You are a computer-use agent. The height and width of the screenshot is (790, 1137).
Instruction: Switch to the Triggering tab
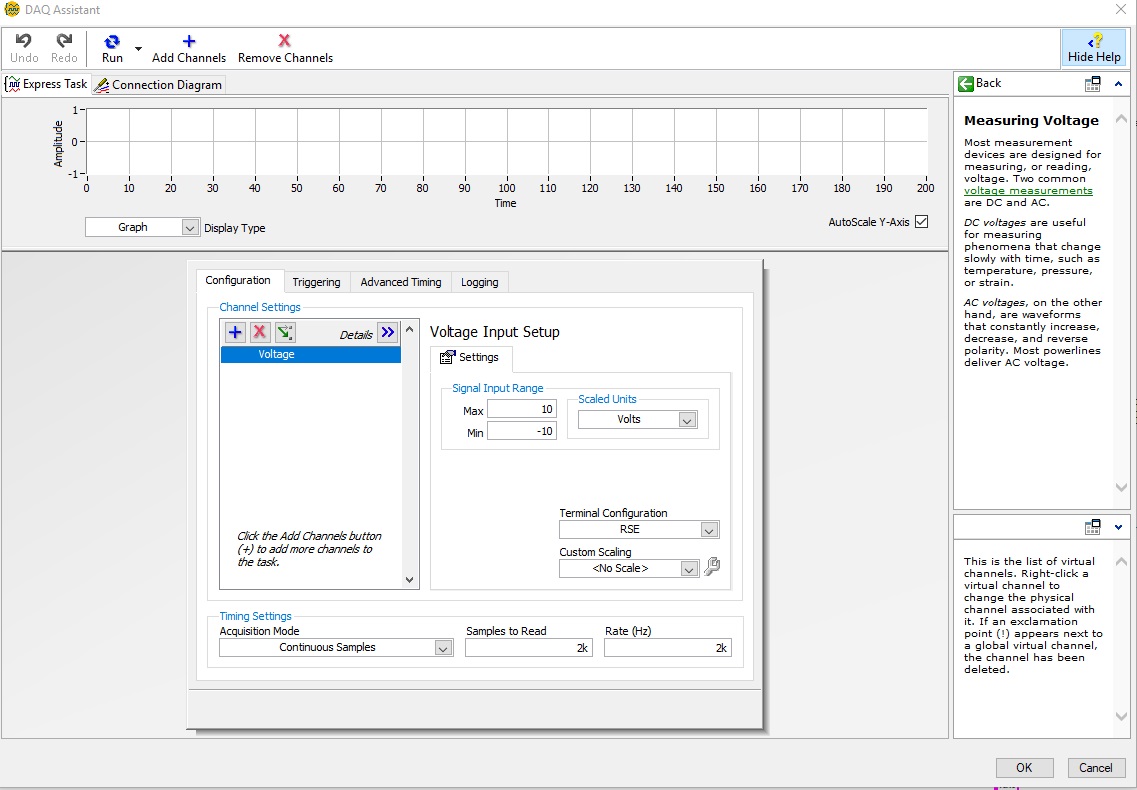[316, 282]
